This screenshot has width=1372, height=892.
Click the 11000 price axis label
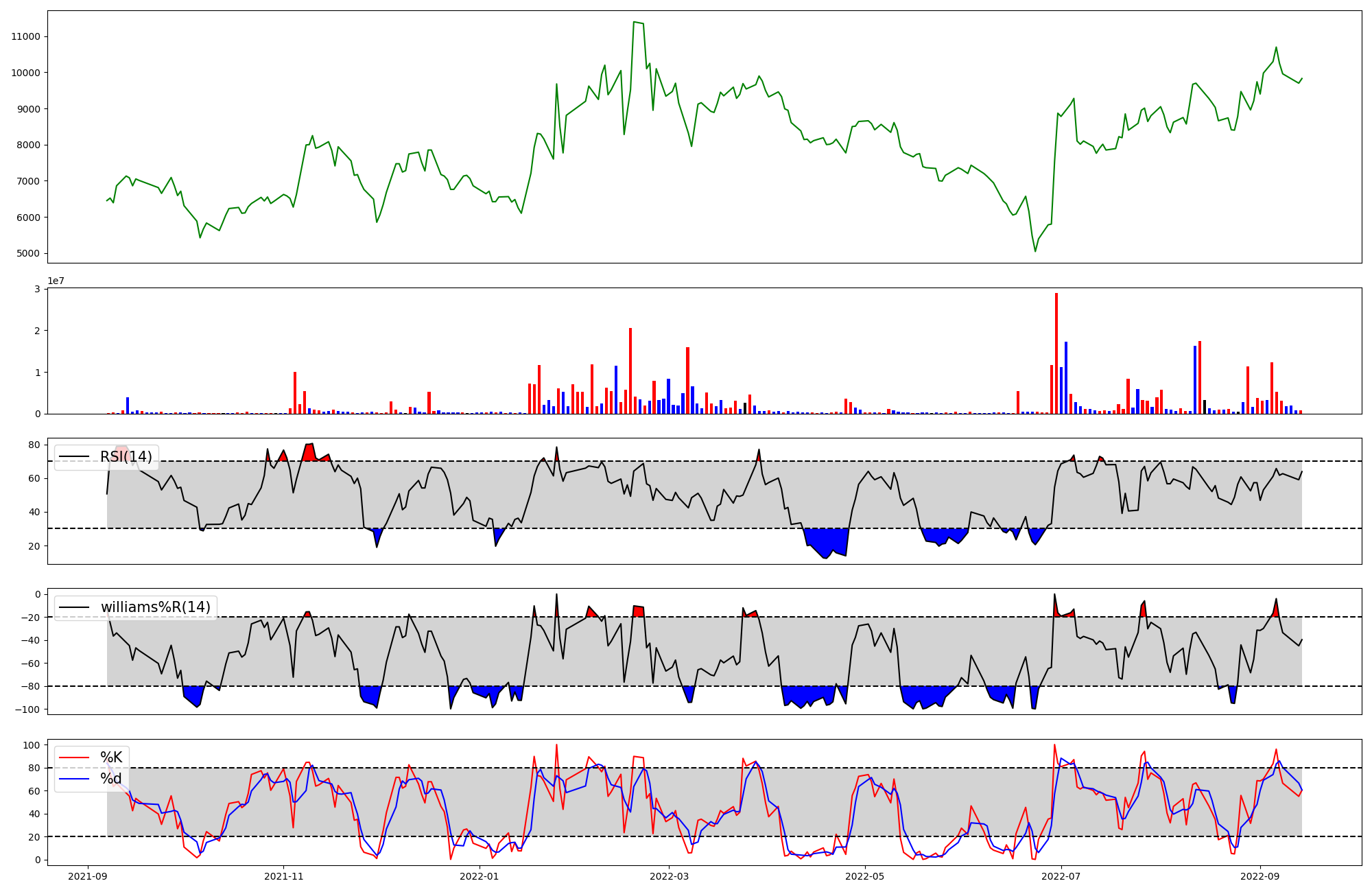tap(25, 37)
